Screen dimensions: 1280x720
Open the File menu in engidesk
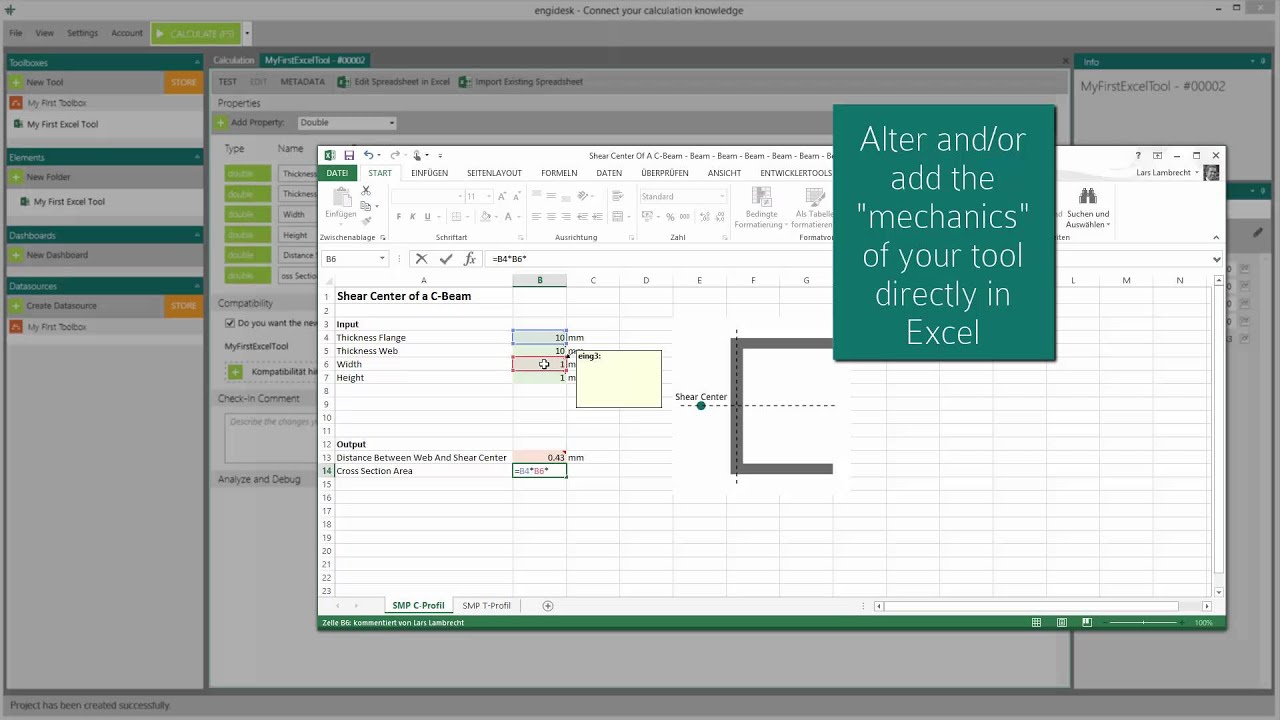click(16, 33)
